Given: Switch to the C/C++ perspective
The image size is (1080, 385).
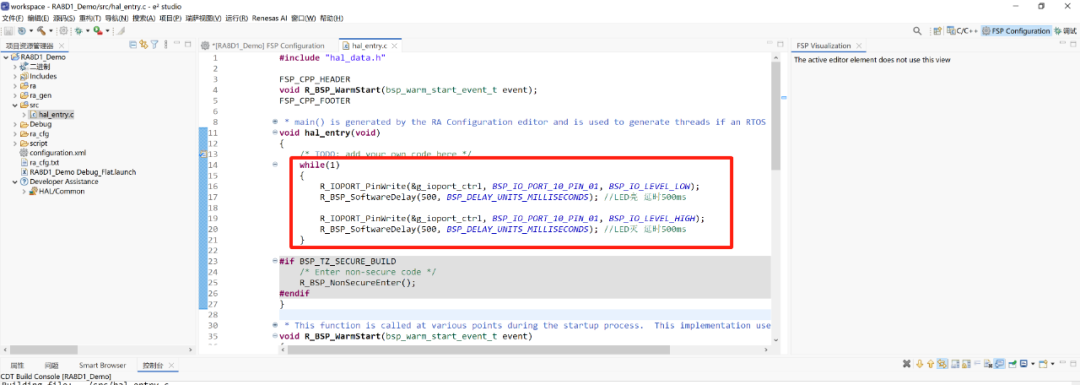Looking at the screenshot, I should [x=962, y=31].
